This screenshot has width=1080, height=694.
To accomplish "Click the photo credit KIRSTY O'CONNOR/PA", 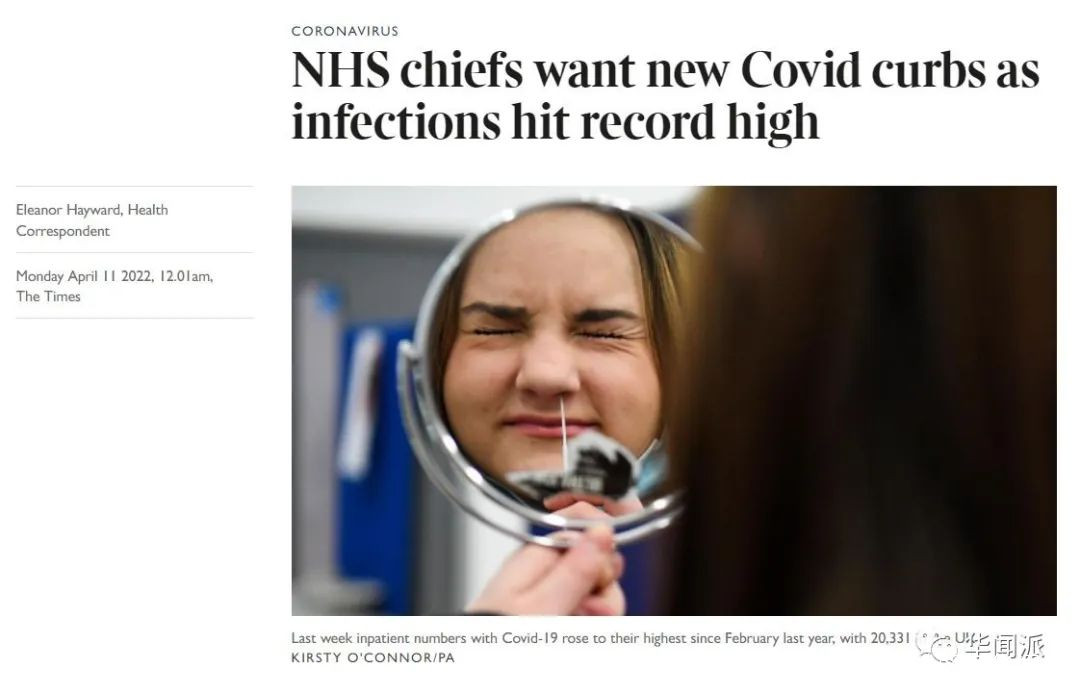I will (373, 658).
